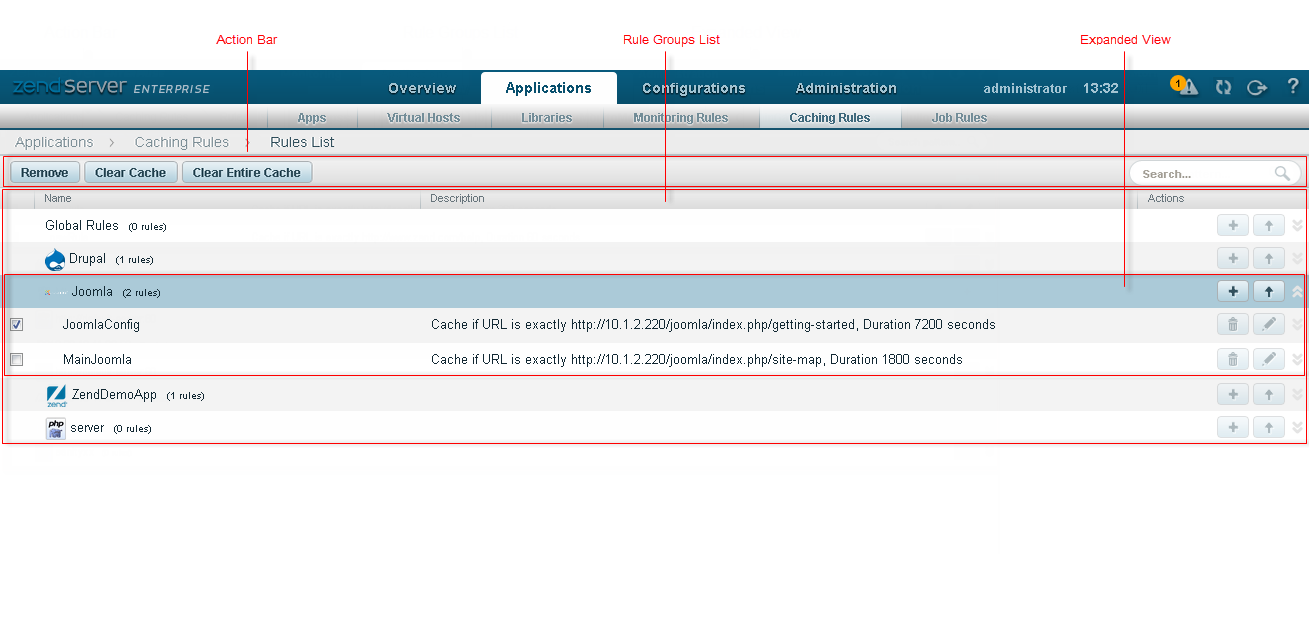Viewport: 1309px width, 632px height.
Task: Uncheck the JoomlaConfig rule checkbox
Action: tap(17, 325)
